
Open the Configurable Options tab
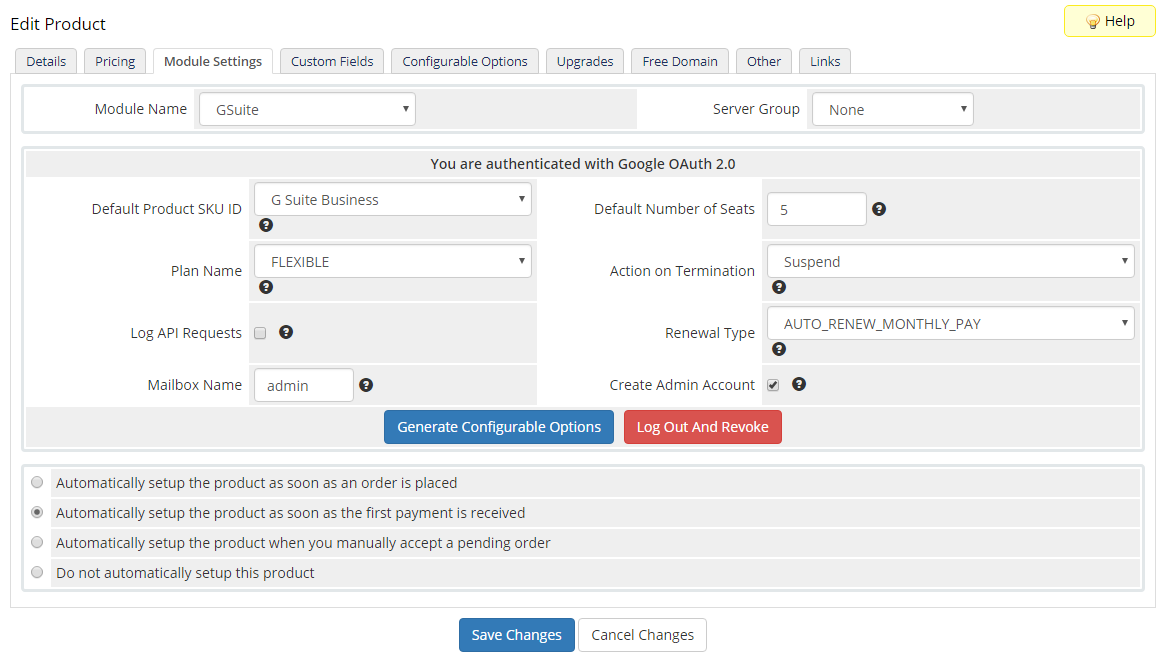tap(465, 61)
